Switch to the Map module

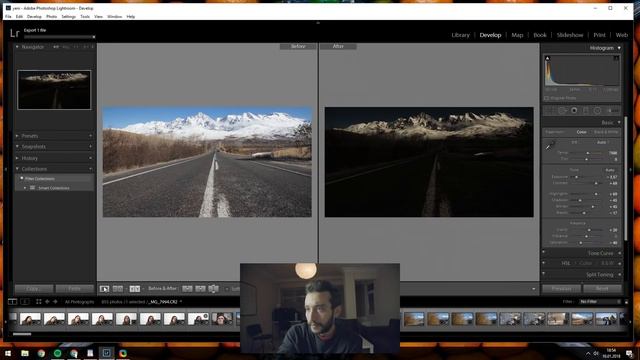(x=517, y=35)
